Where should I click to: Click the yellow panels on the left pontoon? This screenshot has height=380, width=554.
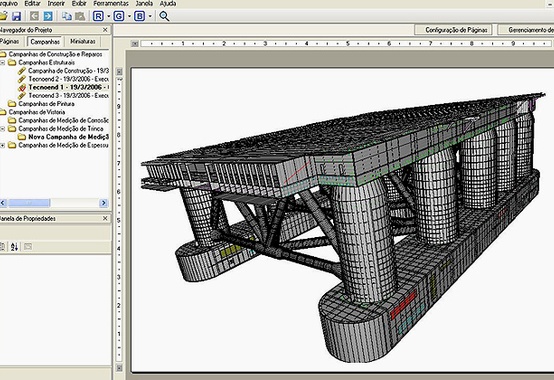pos(231,250)
